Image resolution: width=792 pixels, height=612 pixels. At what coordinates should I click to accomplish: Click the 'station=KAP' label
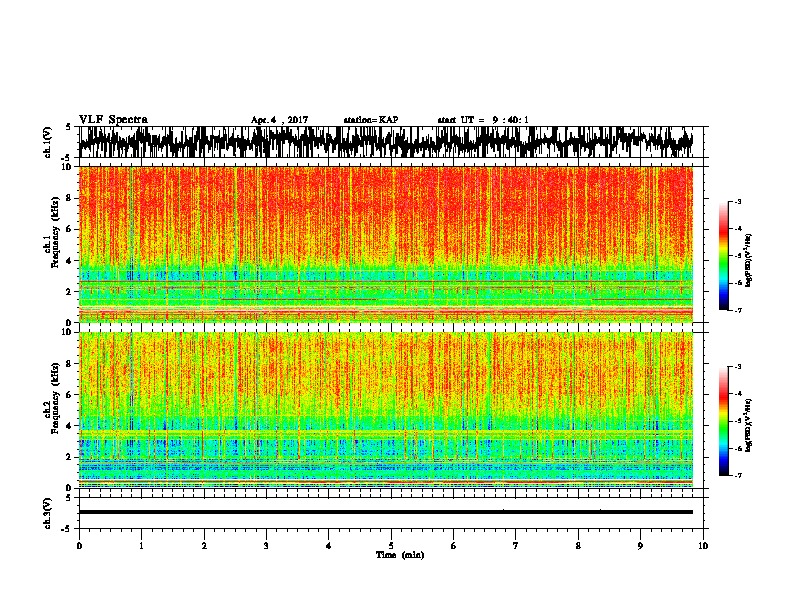tap(371, 120)
